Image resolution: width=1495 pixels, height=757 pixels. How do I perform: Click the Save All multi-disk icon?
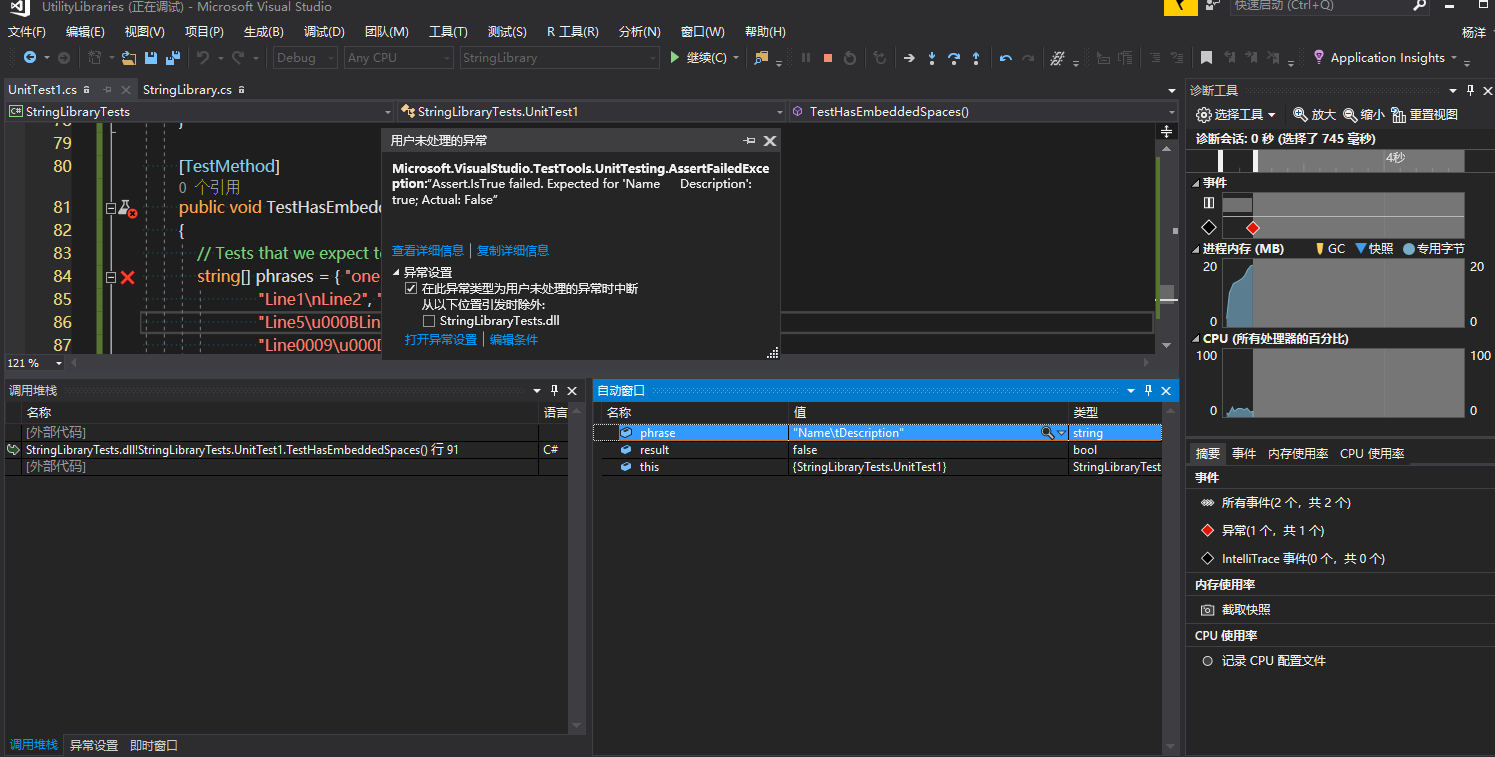click(172, 58)
